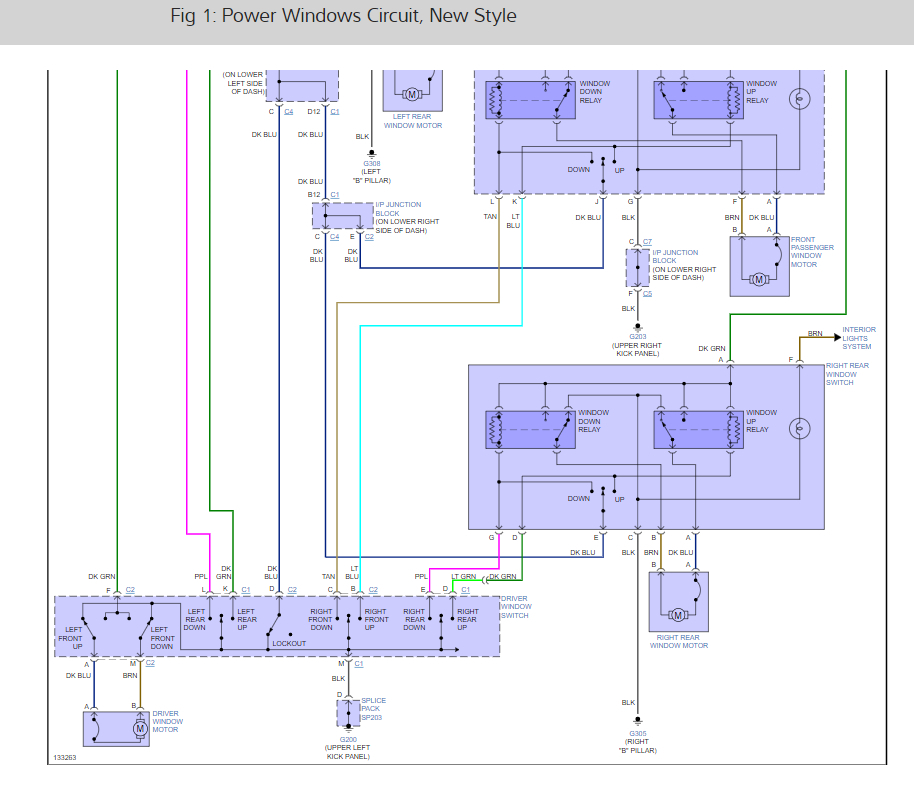Click the G308 ground link

point(372,164)
